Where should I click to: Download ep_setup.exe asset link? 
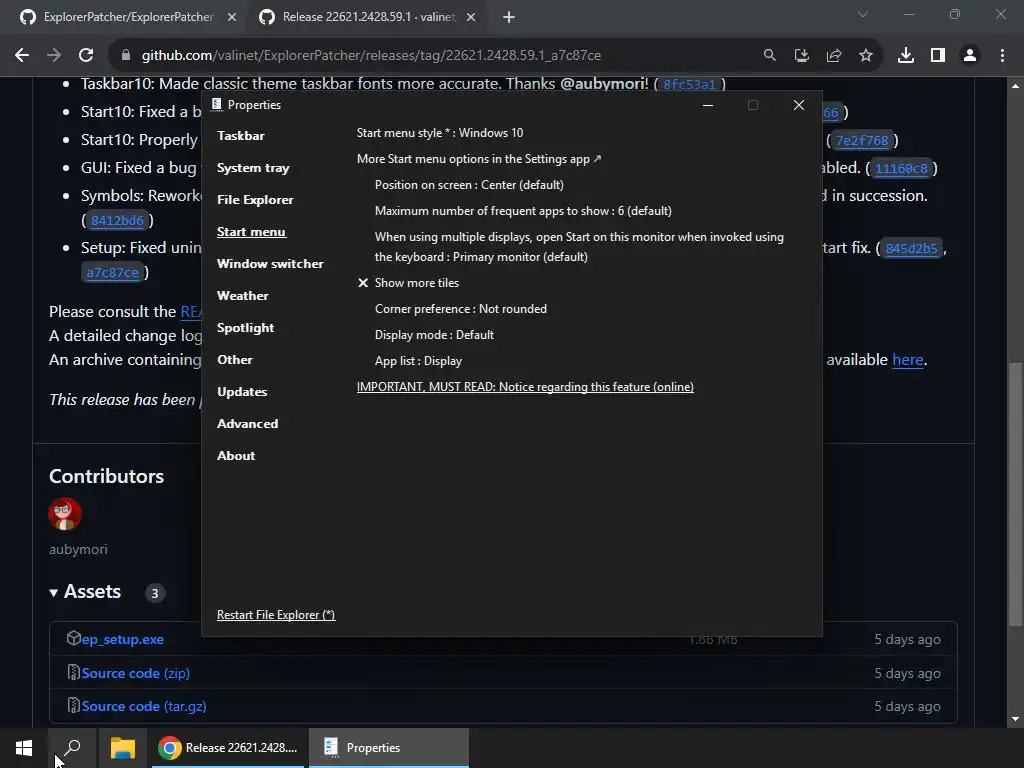point(123,639)
